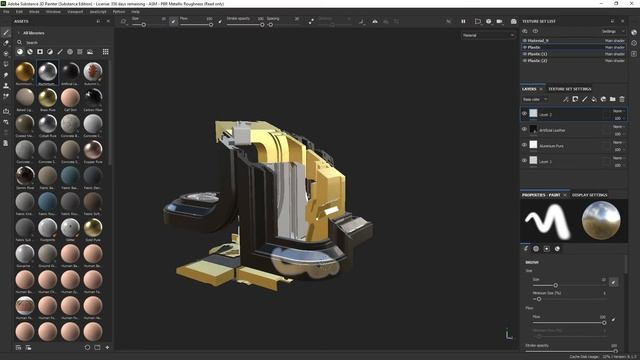This screenshot has height=360, width=640.
Task: Open the camera video icon in top toolbar
Action: 499,21
